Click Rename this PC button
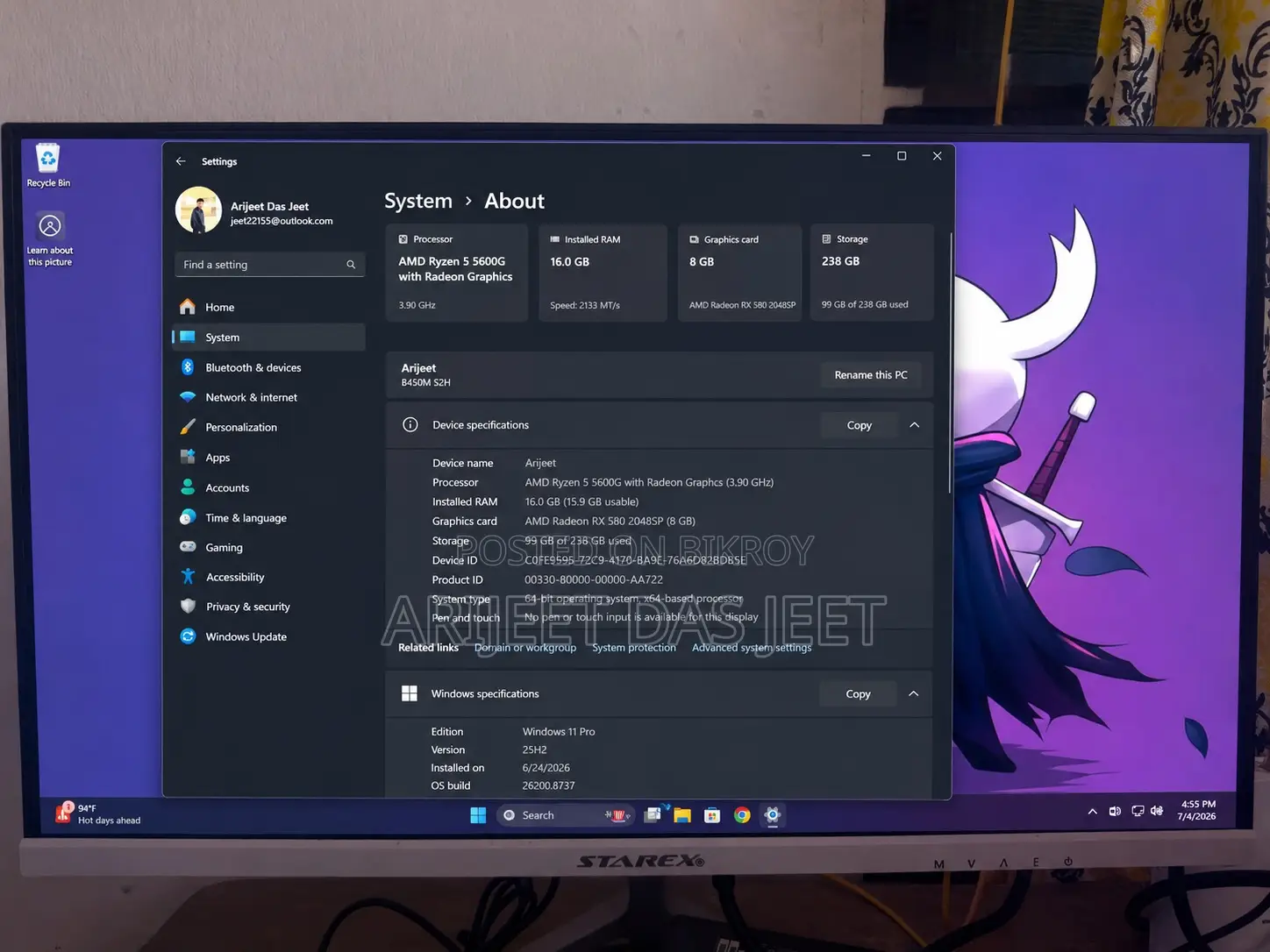1270x952 pixels. click(x=871, y=375)
